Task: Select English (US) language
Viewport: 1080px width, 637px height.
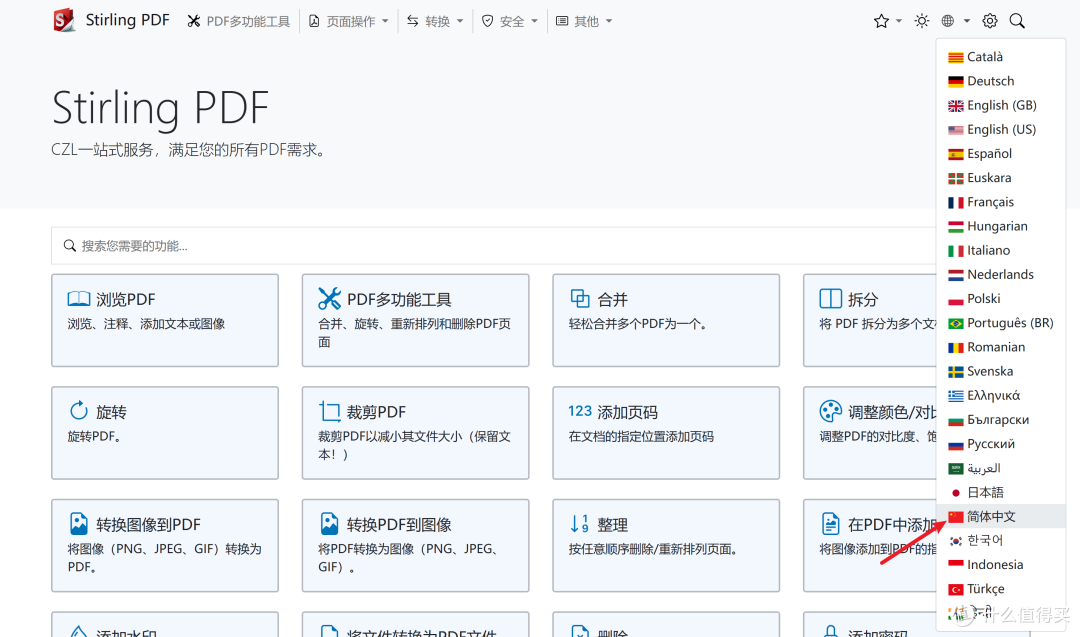Action: (1000, 129)
